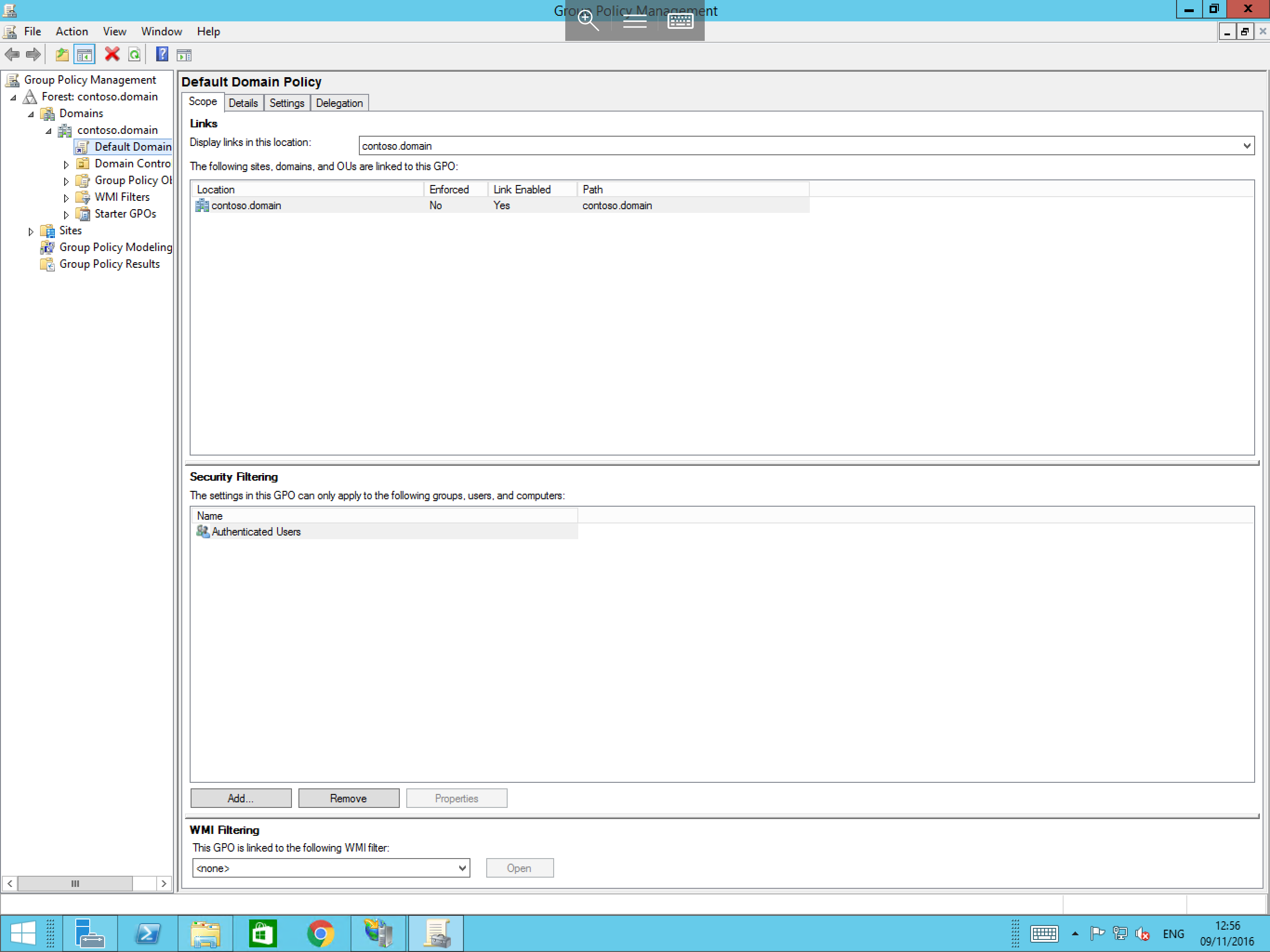Select WMI Filters tree item
This screenshot has width=1270, height=952.
[x=122, y=197]
